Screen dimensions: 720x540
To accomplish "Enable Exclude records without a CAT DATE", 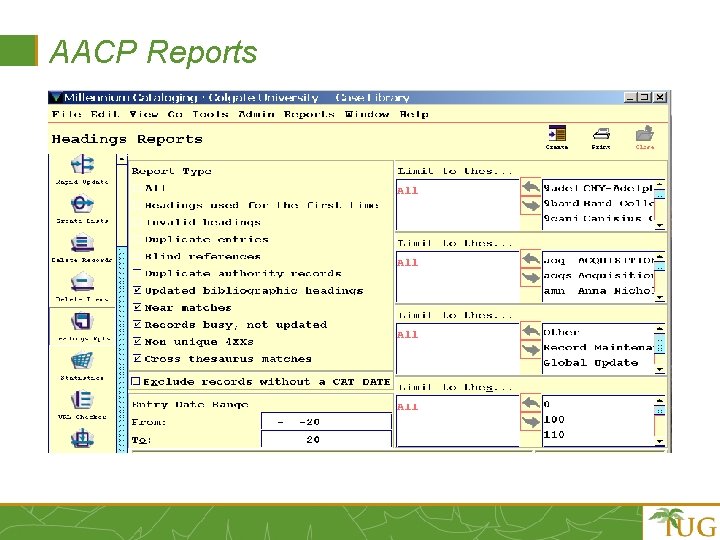I will point(135,382).
